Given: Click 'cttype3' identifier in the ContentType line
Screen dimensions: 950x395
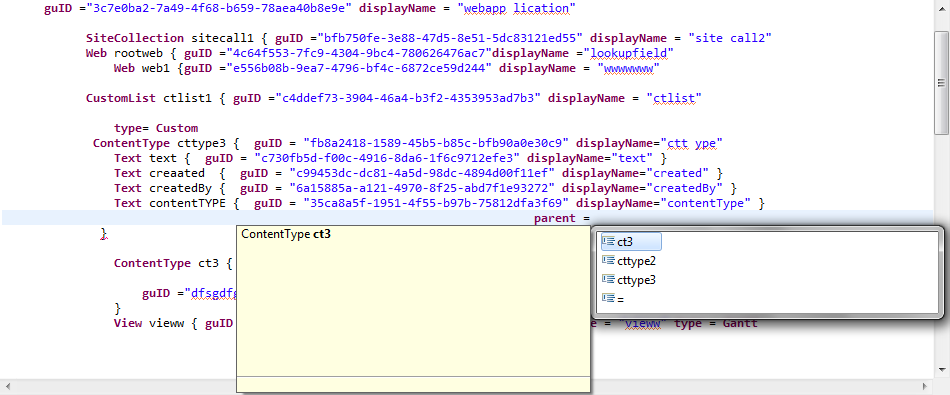Looking at the screenshot, I should 201,143.
